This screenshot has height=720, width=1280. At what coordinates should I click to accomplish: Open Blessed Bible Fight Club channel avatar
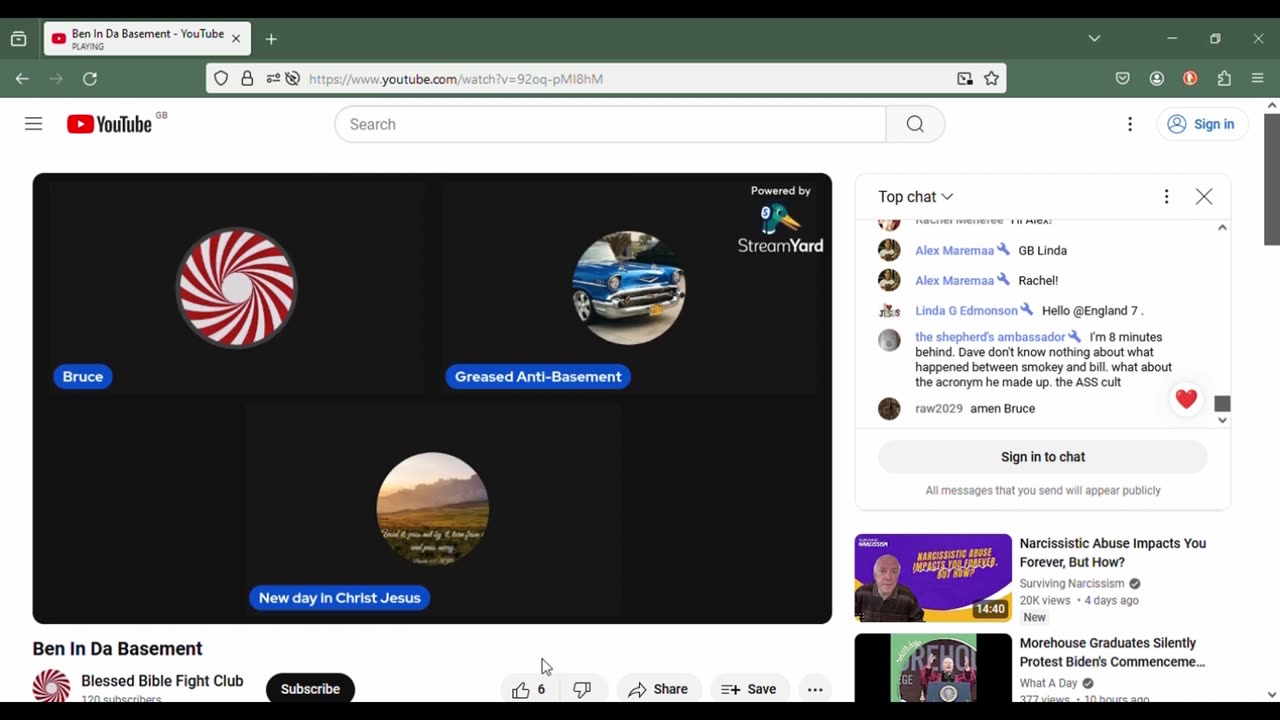(51, 687)
